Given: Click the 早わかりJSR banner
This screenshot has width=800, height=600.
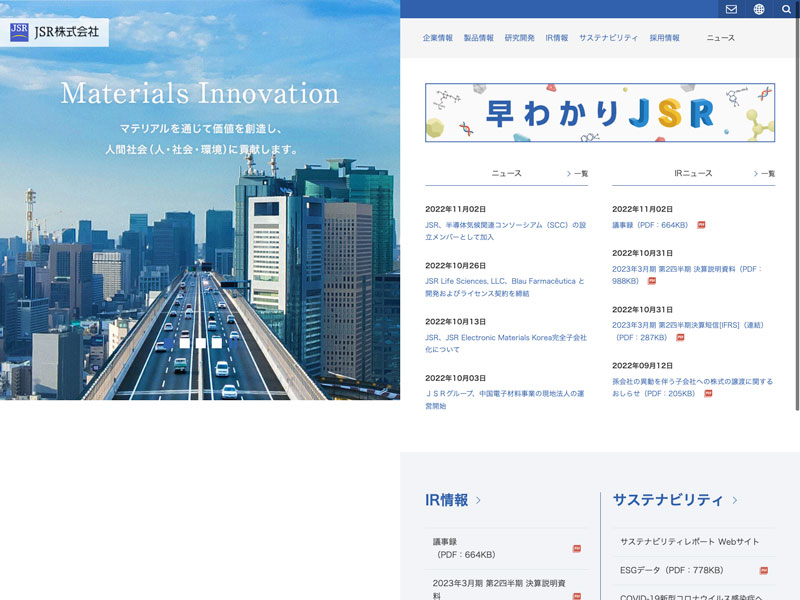Looking at the screenshot, I should (x=599, y=112).
